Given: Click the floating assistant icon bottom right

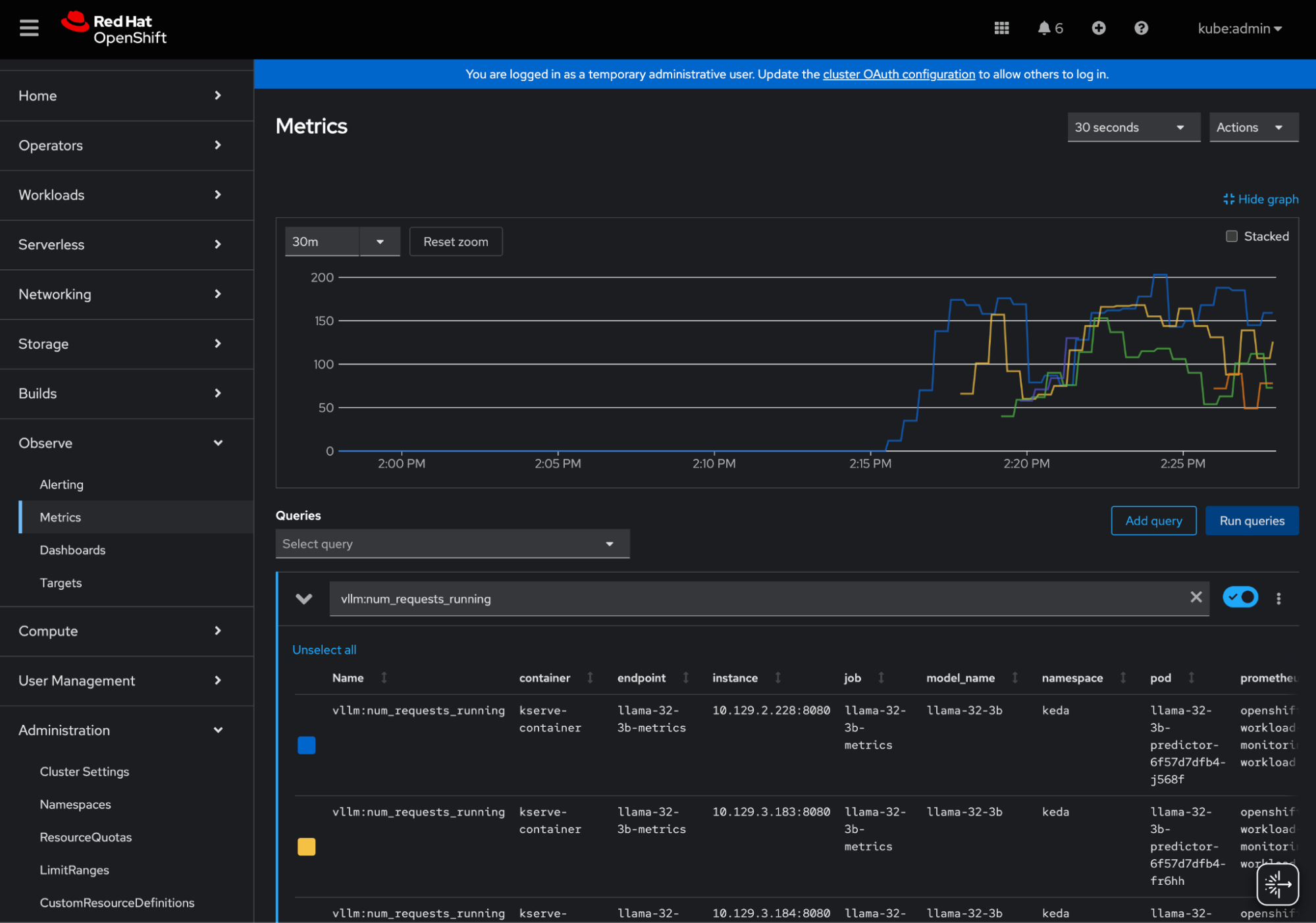Looking at the screenshot, I should coord(1277,884).
